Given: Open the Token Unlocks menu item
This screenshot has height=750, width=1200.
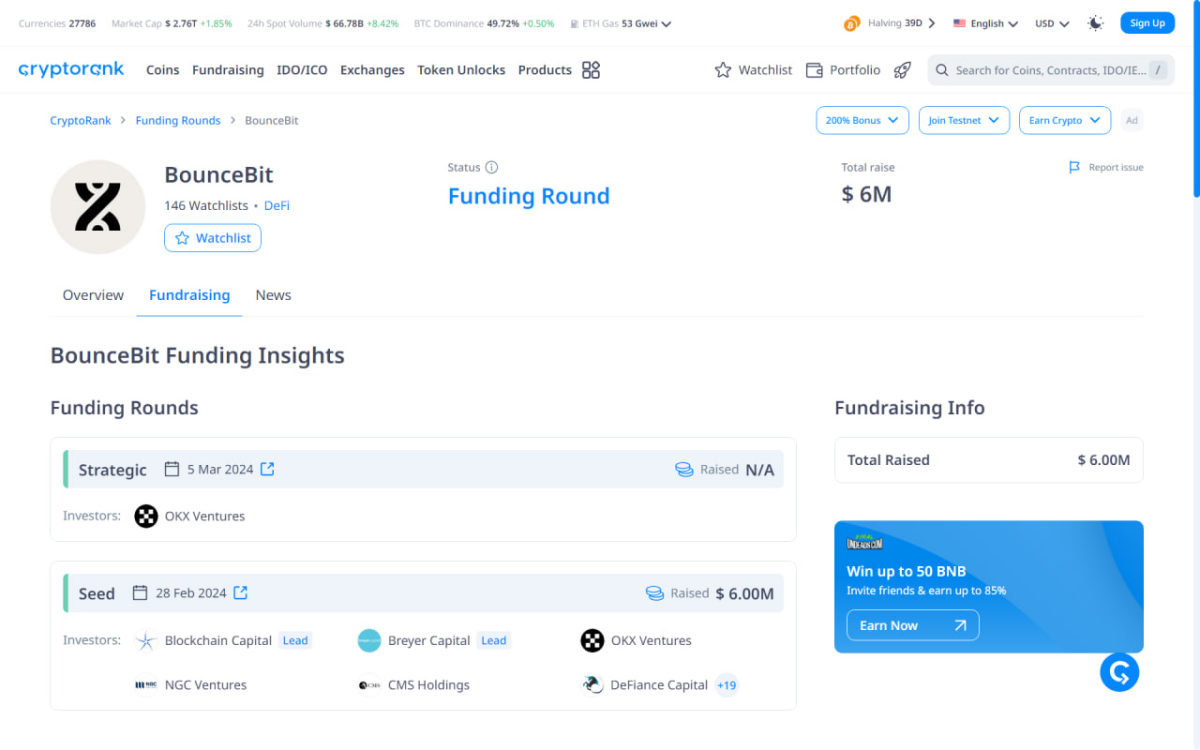Looking at the screenshot, I should coord(461,70).
